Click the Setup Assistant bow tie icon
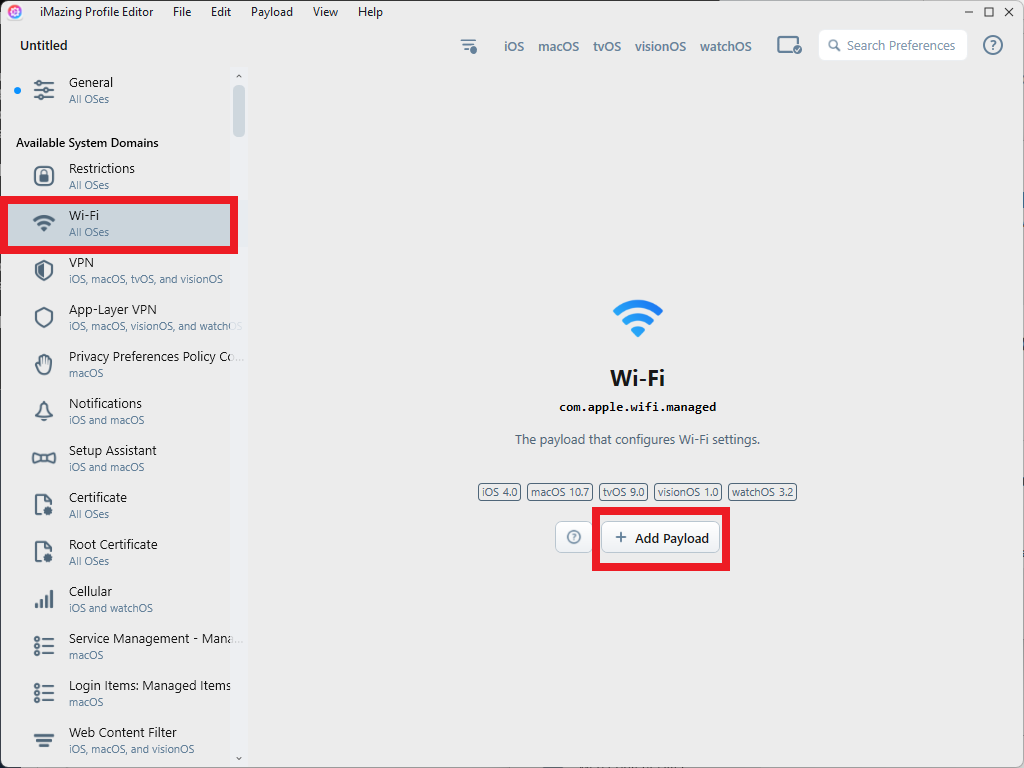The height and width of the screenshot is (768, 1024). click(44, 458)
